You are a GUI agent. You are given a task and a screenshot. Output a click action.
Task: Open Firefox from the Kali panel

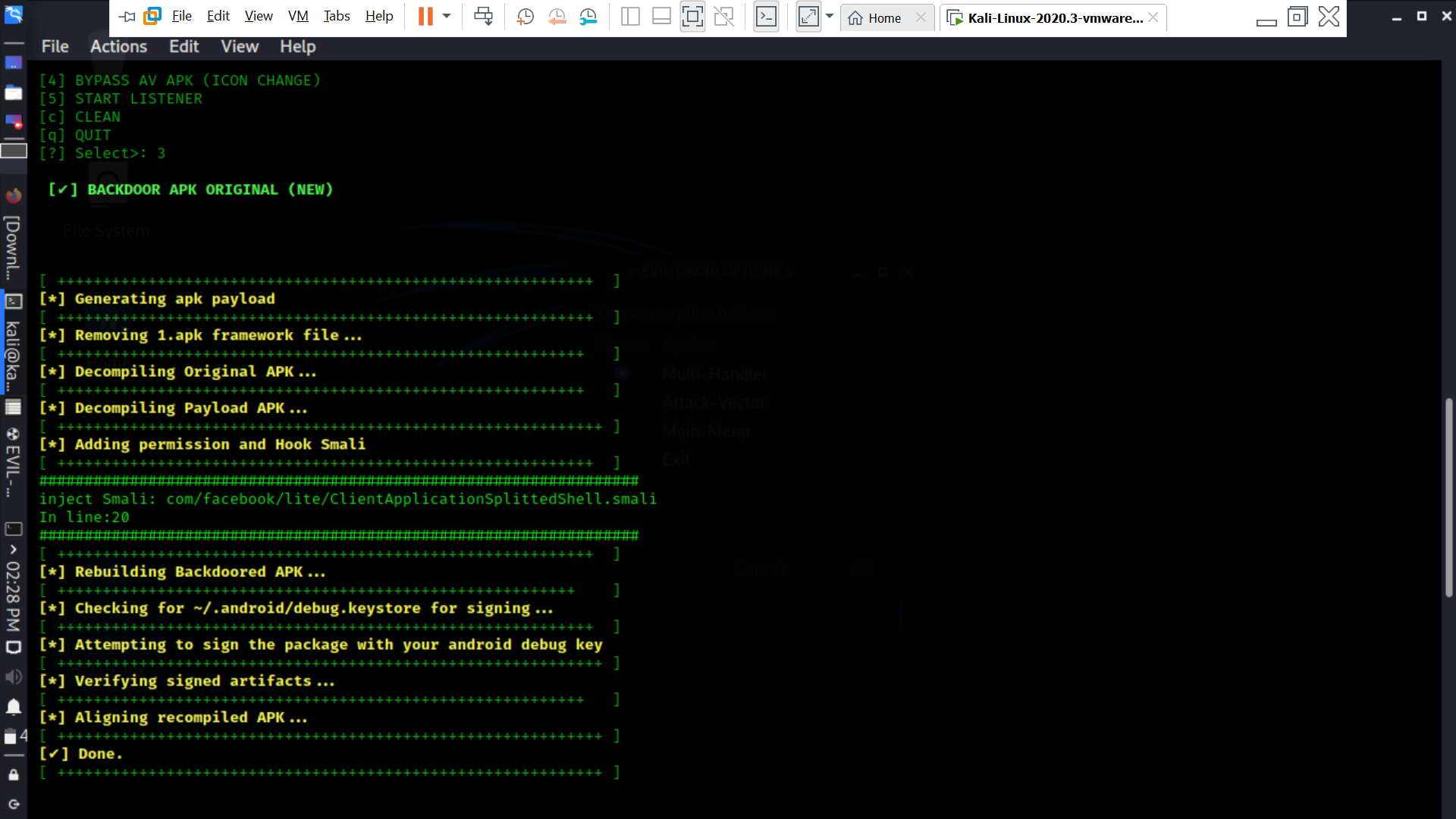tap(14, 195)
